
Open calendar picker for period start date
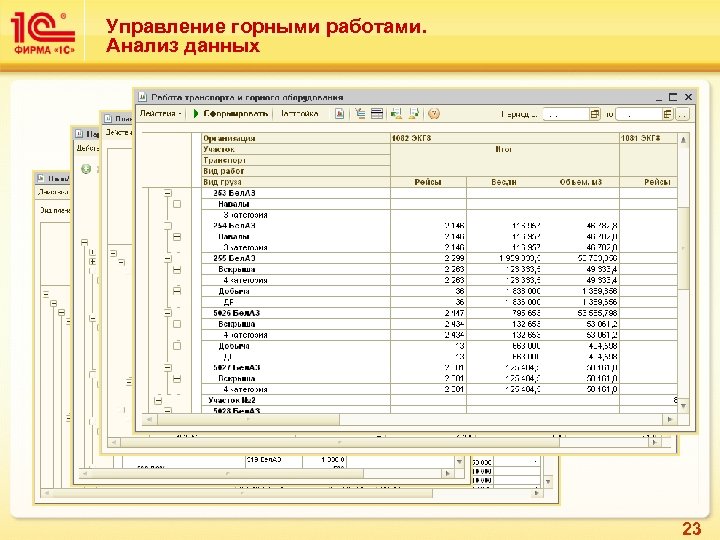pyautogui.click(x=595, y=114)
